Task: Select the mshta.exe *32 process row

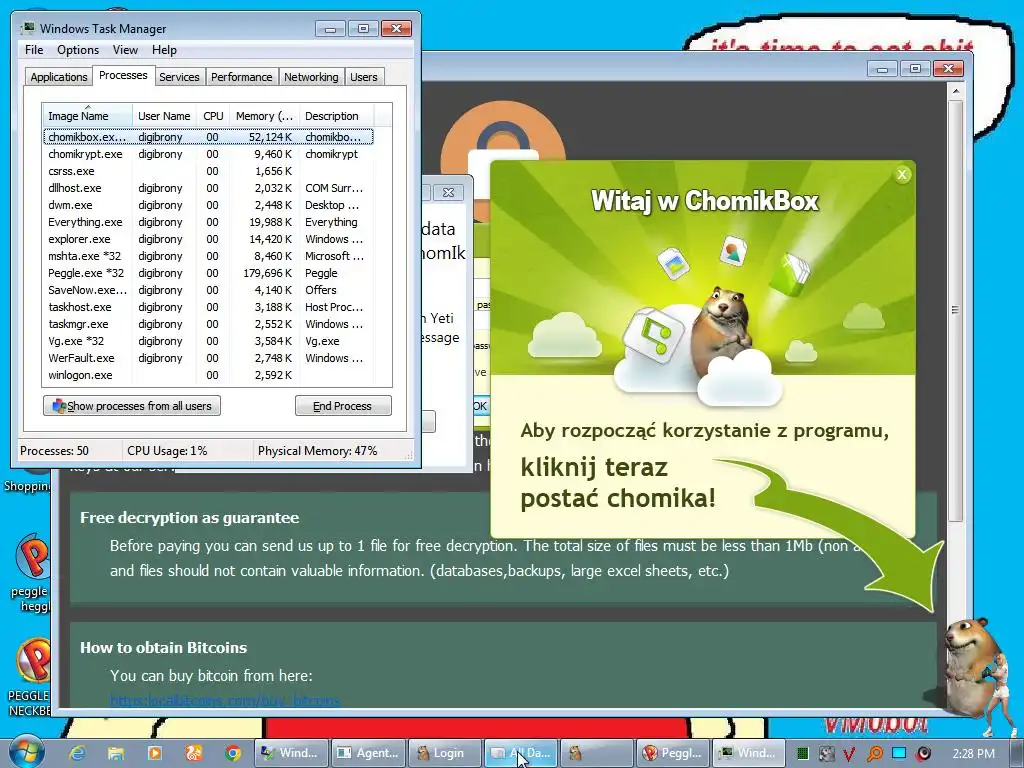Action: (x=208, y=256)
